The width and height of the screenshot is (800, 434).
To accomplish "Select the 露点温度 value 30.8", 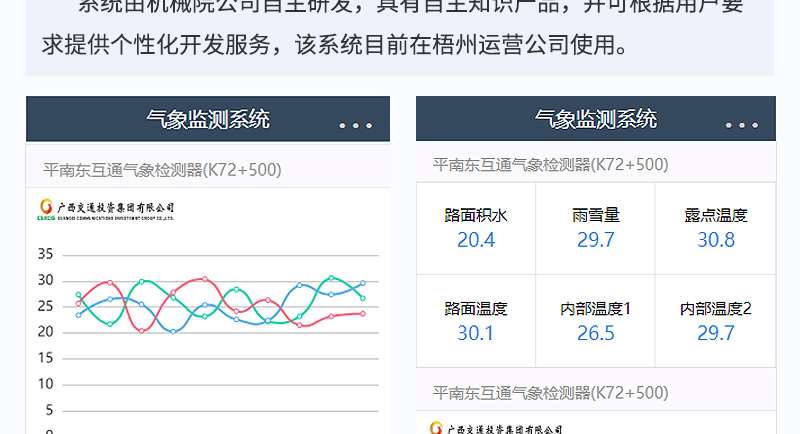I will pos(716,240).
